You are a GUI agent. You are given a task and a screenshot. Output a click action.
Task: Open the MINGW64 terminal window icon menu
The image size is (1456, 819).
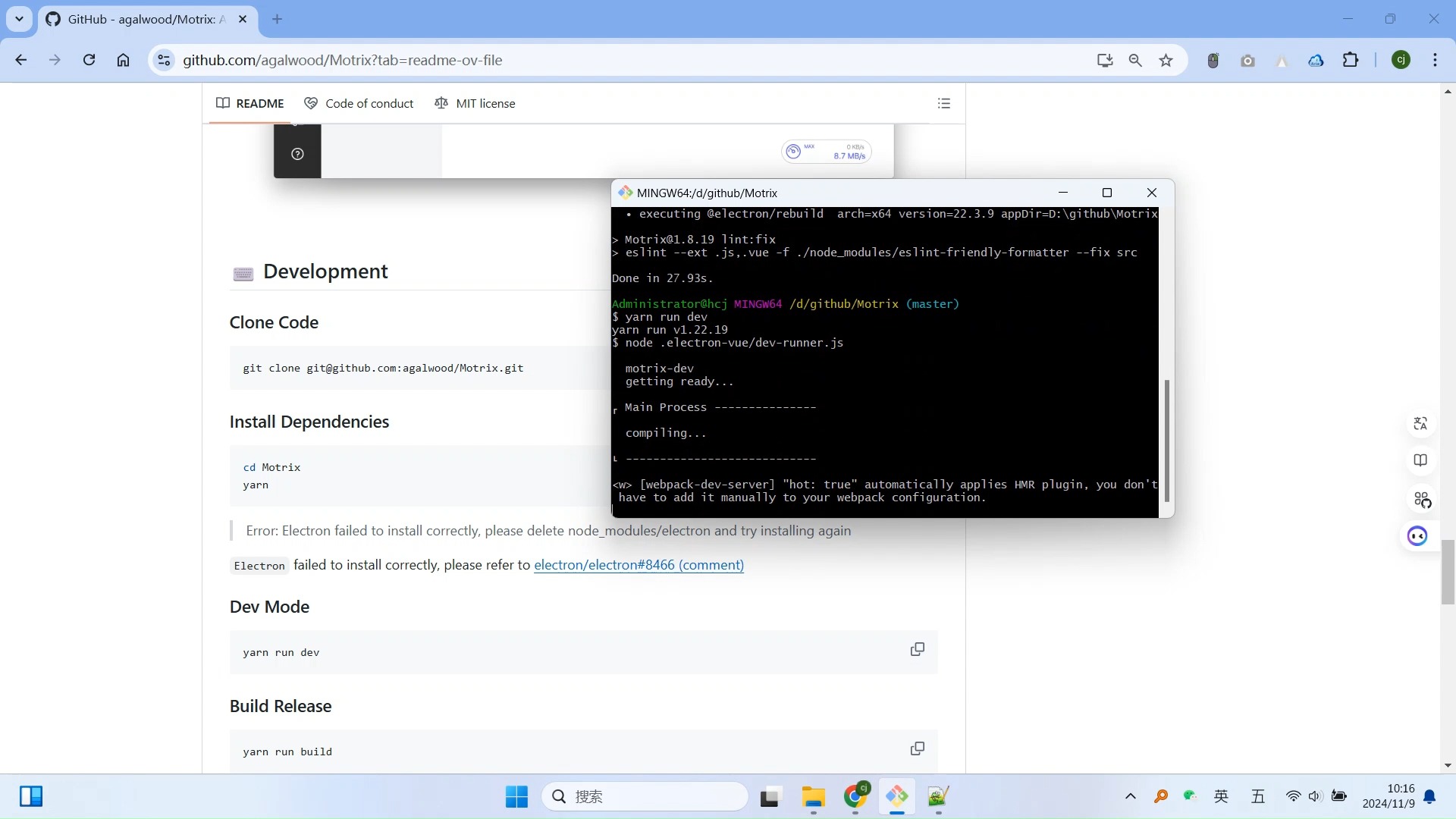click(625, 193)
